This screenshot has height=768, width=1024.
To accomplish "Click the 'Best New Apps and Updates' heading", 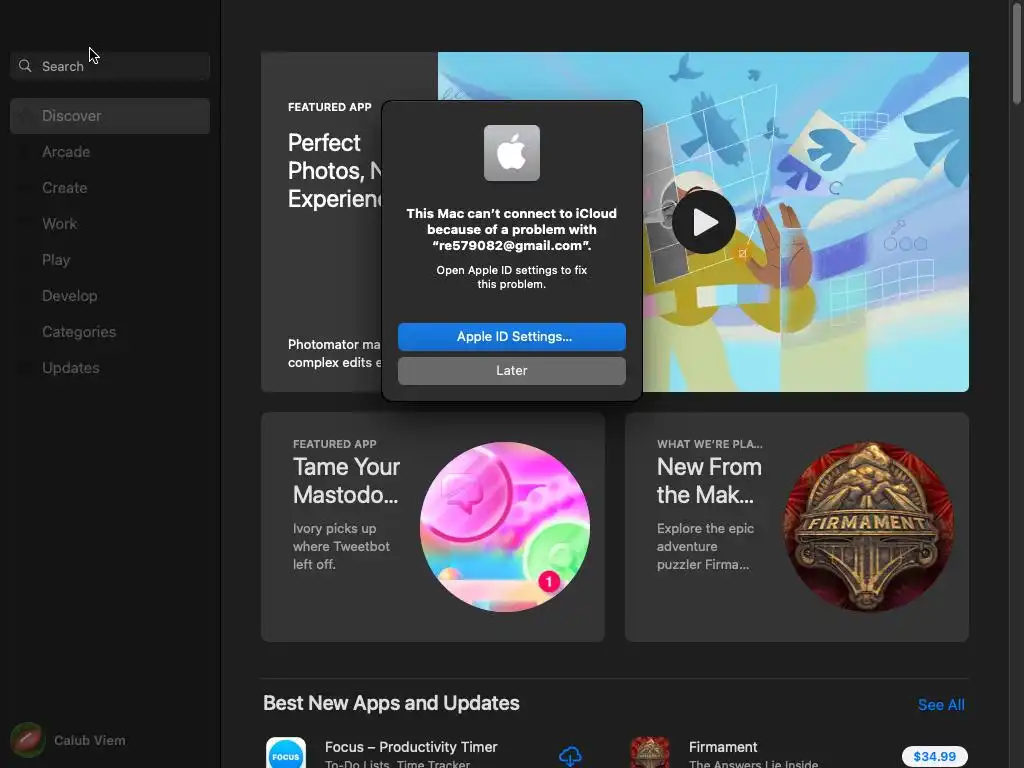I will (391, 703).
